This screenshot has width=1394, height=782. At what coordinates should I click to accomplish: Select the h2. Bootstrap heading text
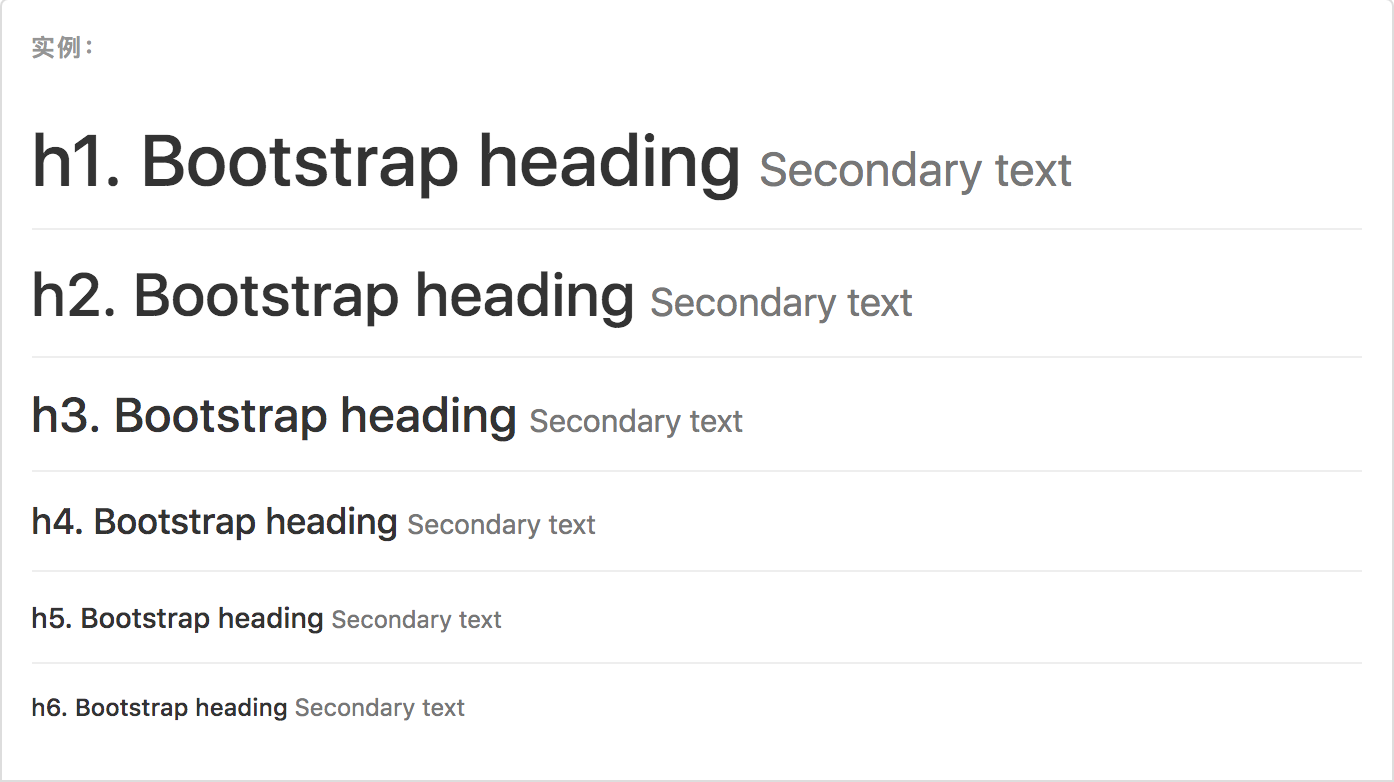333,297
